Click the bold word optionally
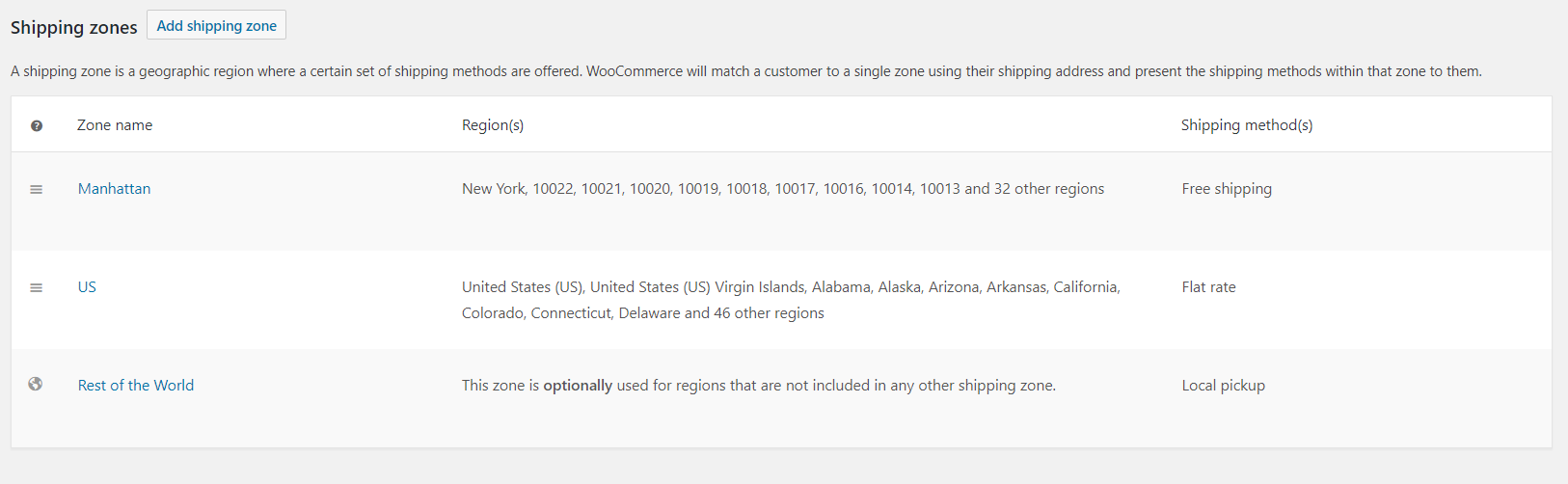The width and height of the screenshot is (1568, 484). [x=578, y=386]
